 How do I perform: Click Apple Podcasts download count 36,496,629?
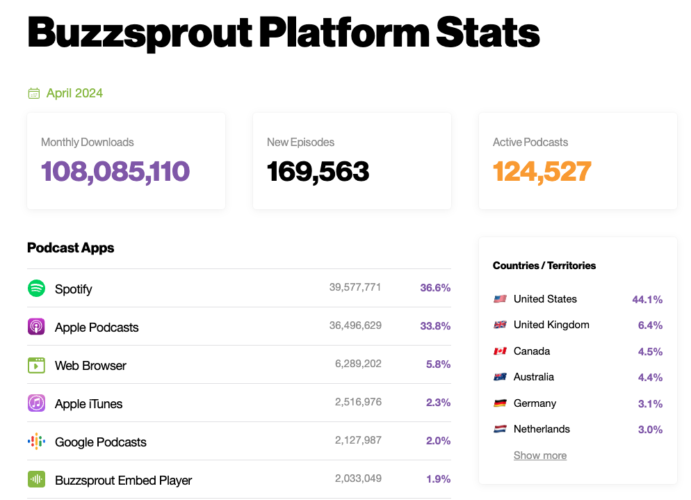pyautogui.click(x=355, y=326)
